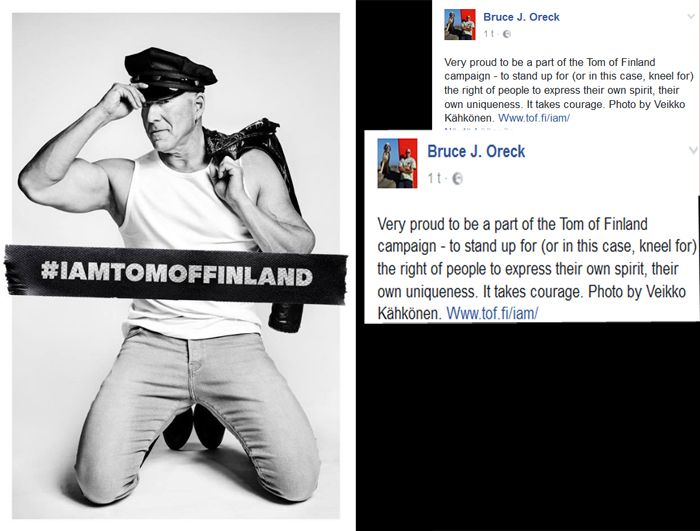Click the #IAMTOMOFFINLAND banner on the photo
Screen dimensions: 700x531
pos(176,274)
